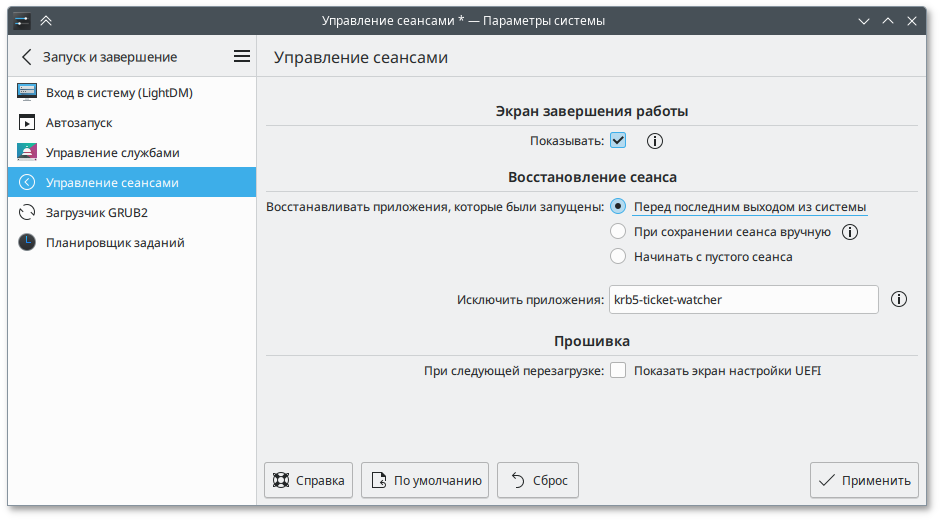Click the Управление сеансами page title

click(361, 58)
